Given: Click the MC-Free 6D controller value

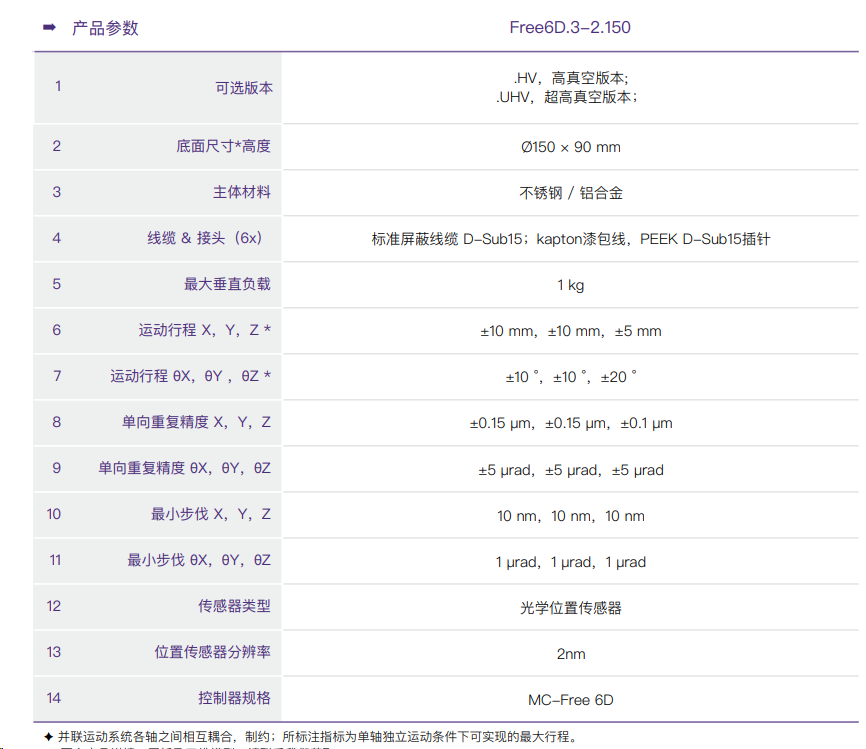Looking at the screenshot, I should click(x=570, y=700).
